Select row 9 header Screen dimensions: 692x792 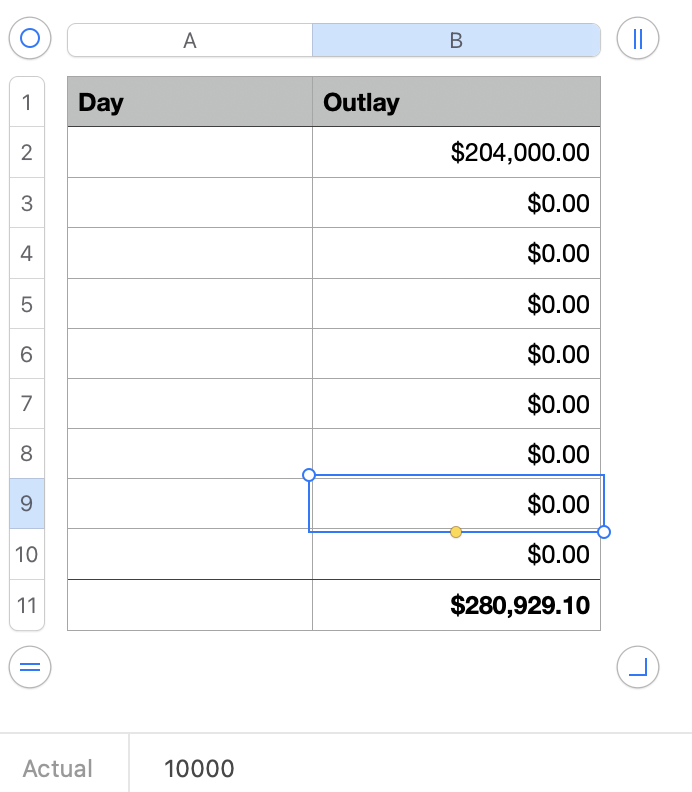(27, 504)
